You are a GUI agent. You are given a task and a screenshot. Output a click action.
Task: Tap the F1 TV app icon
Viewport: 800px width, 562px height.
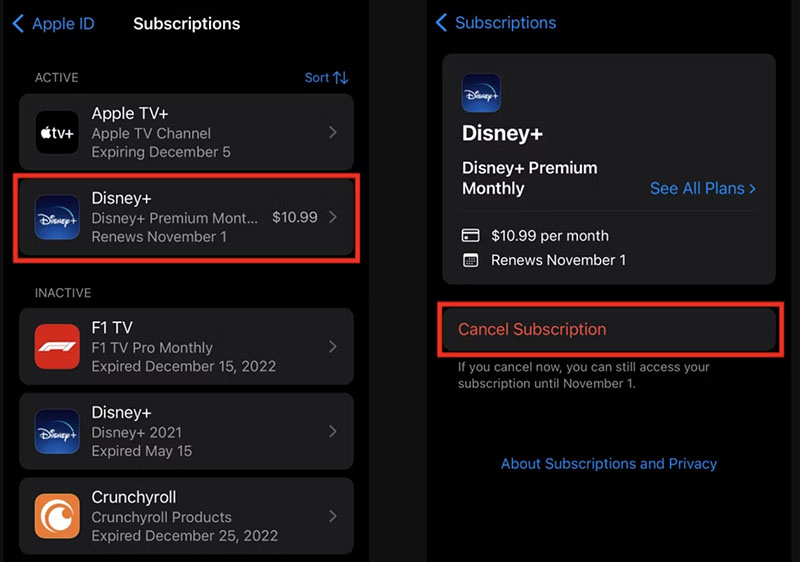[57, 347]
